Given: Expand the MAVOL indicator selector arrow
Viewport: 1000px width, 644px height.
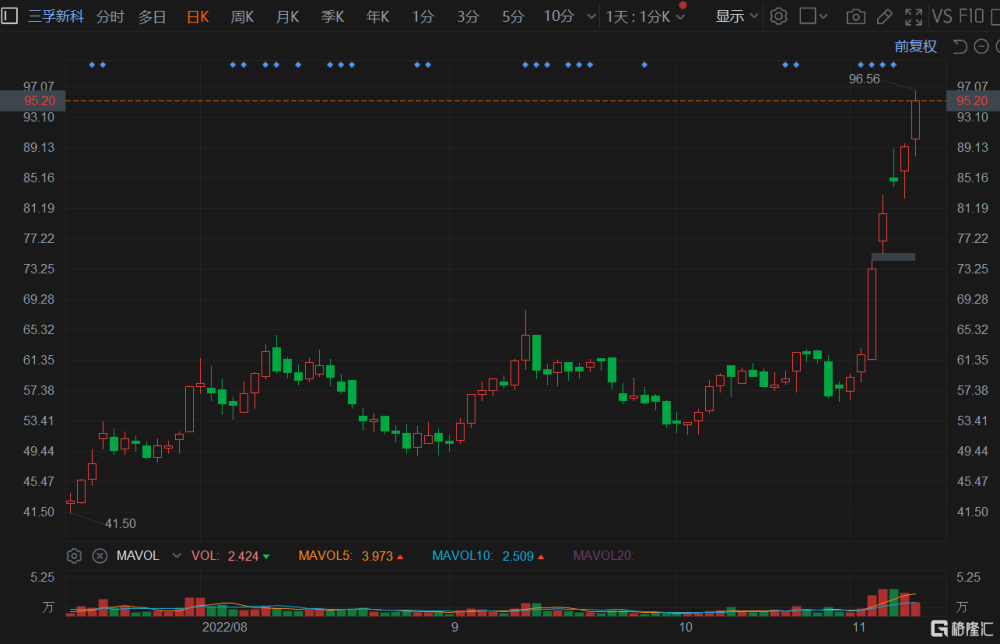Looking at the screenshot, I should 177,555.
